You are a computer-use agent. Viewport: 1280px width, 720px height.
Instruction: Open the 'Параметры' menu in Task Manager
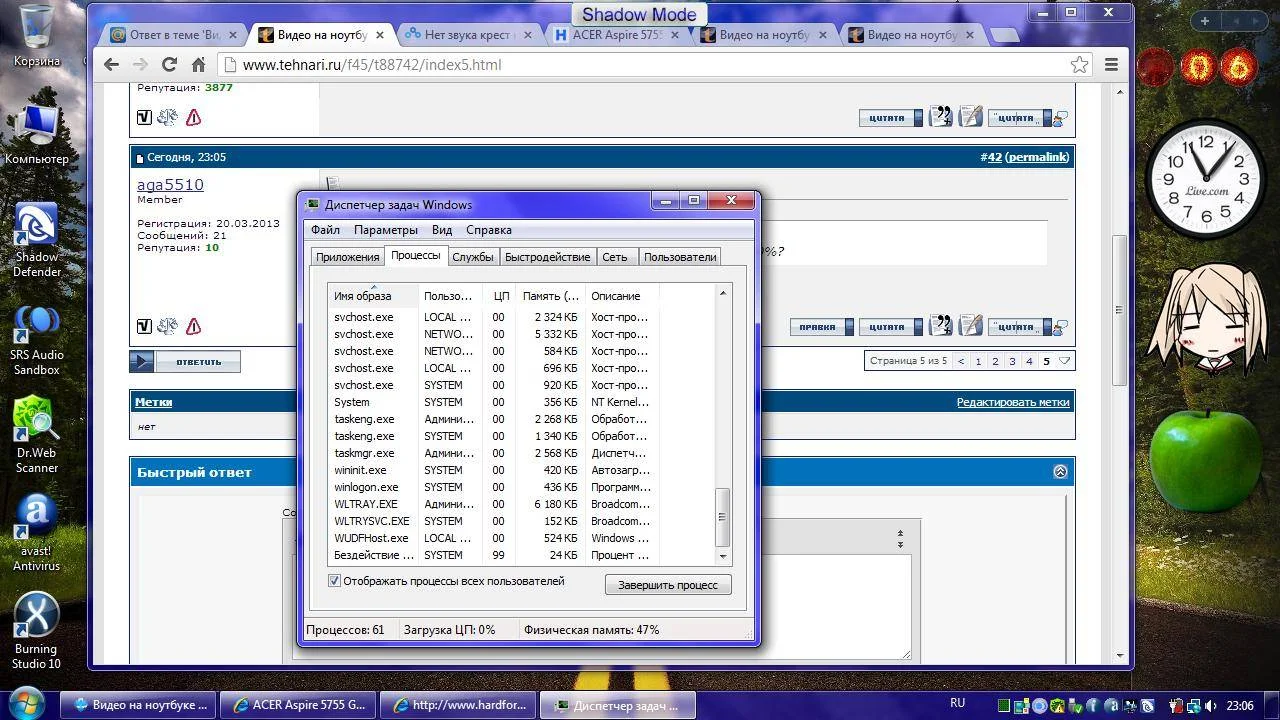coord(385,230)
